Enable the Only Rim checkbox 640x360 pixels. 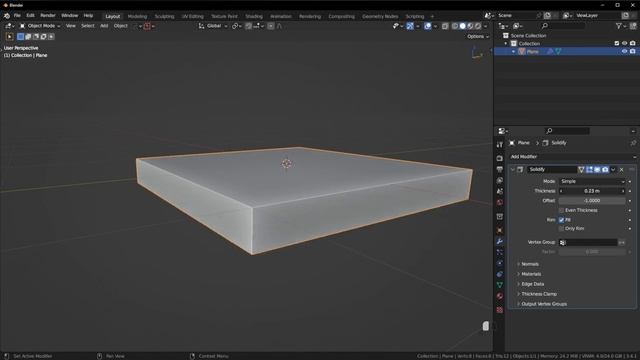[562, 229]
